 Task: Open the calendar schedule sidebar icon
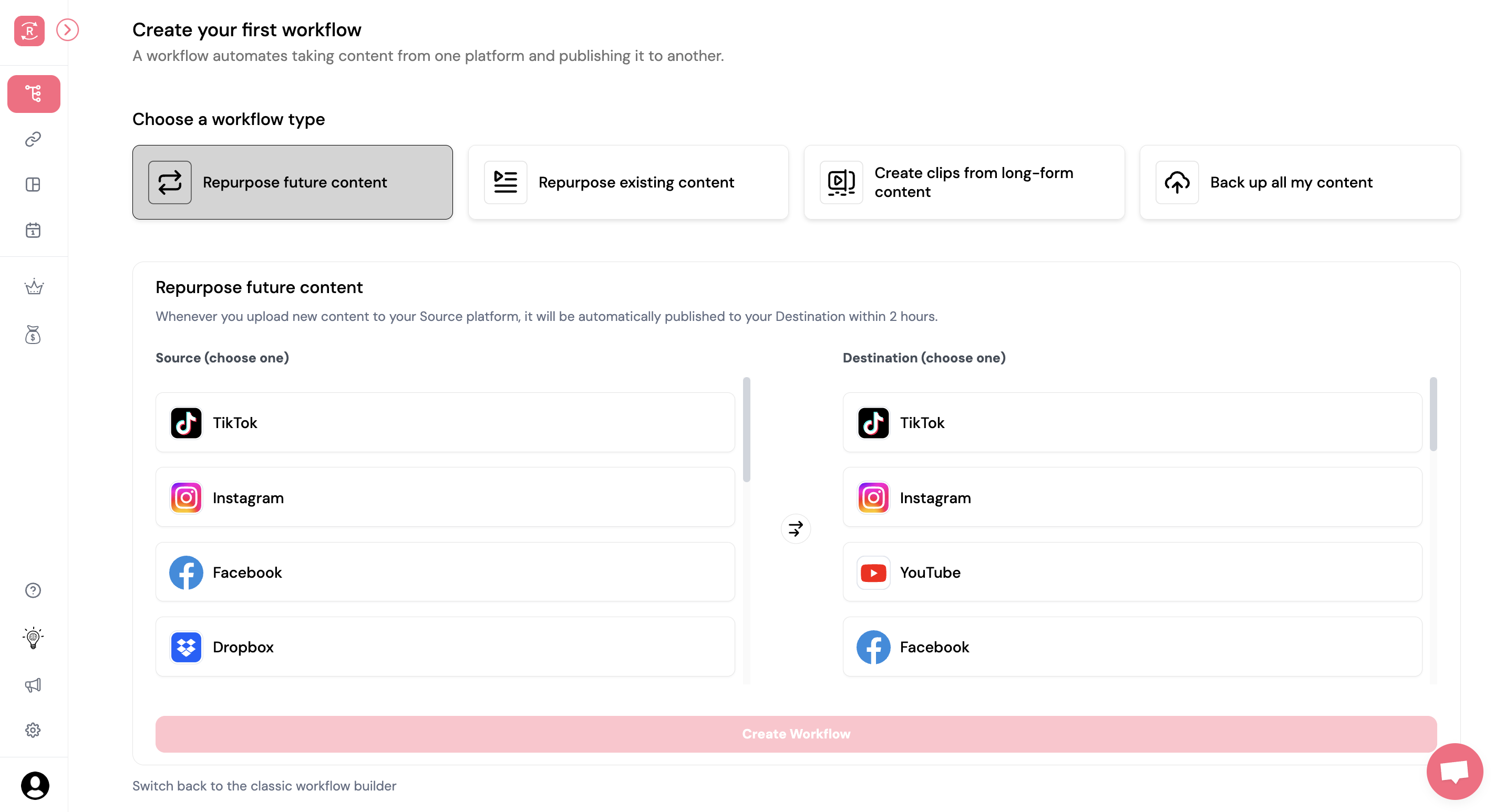click(33, 231)
